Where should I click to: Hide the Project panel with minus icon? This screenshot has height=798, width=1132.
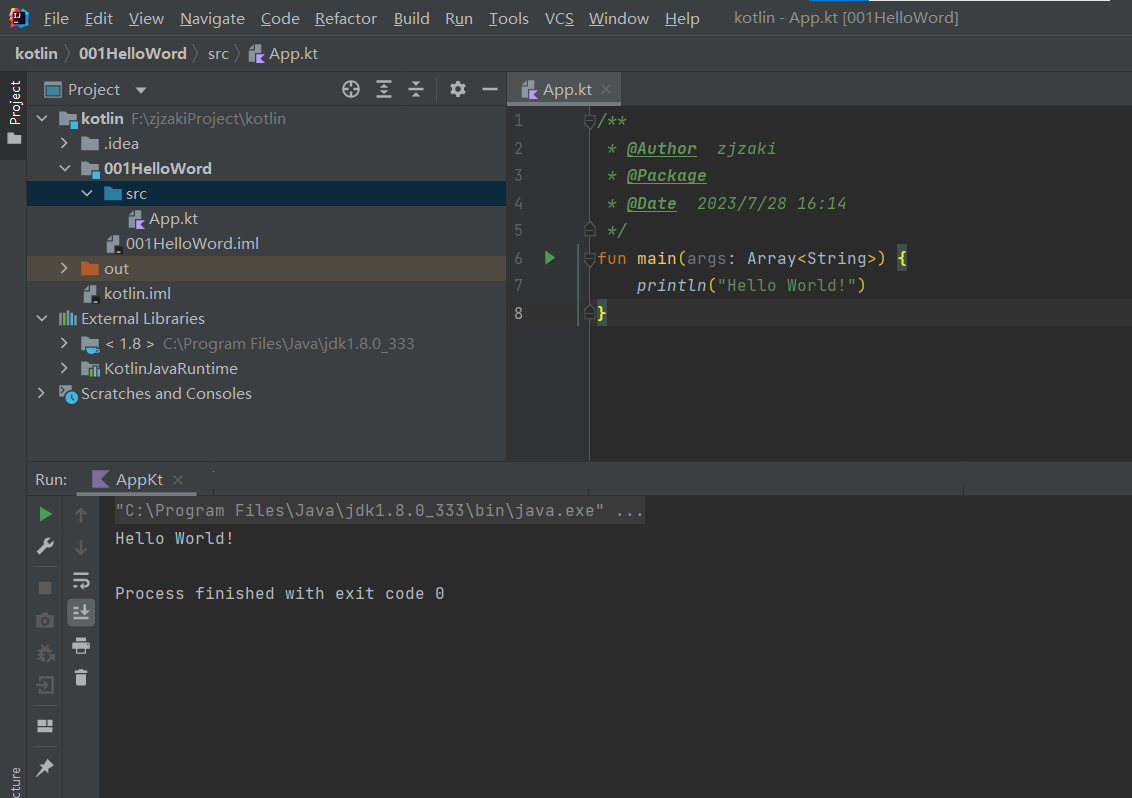(489, 89)
